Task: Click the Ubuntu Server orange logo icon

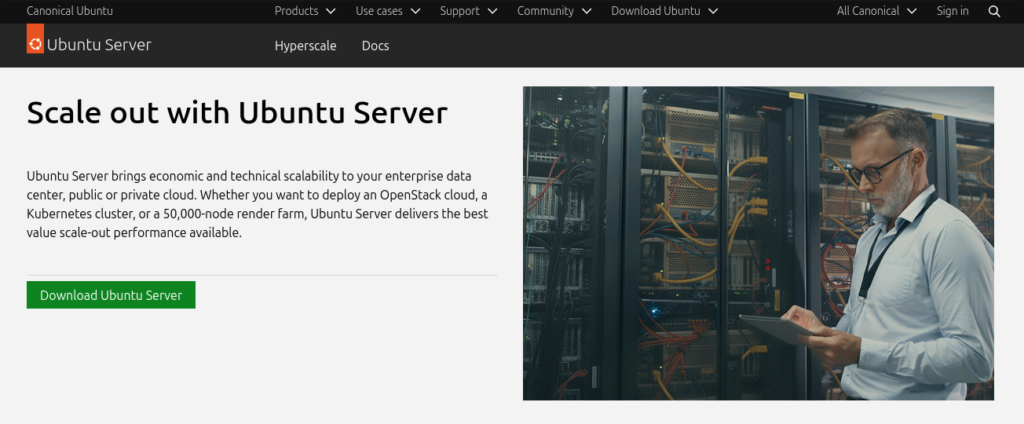Action: [x=35, y=39]
